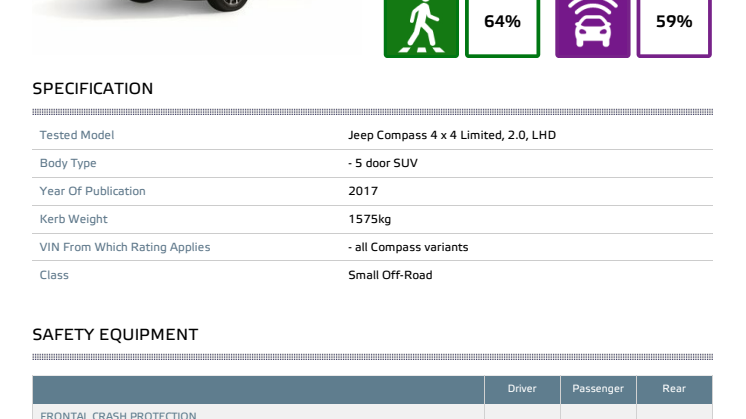Select the 1575kg weight value
The height and width of the screenshot is (419, 746).
pyautogui.click(x=370, y=219)
